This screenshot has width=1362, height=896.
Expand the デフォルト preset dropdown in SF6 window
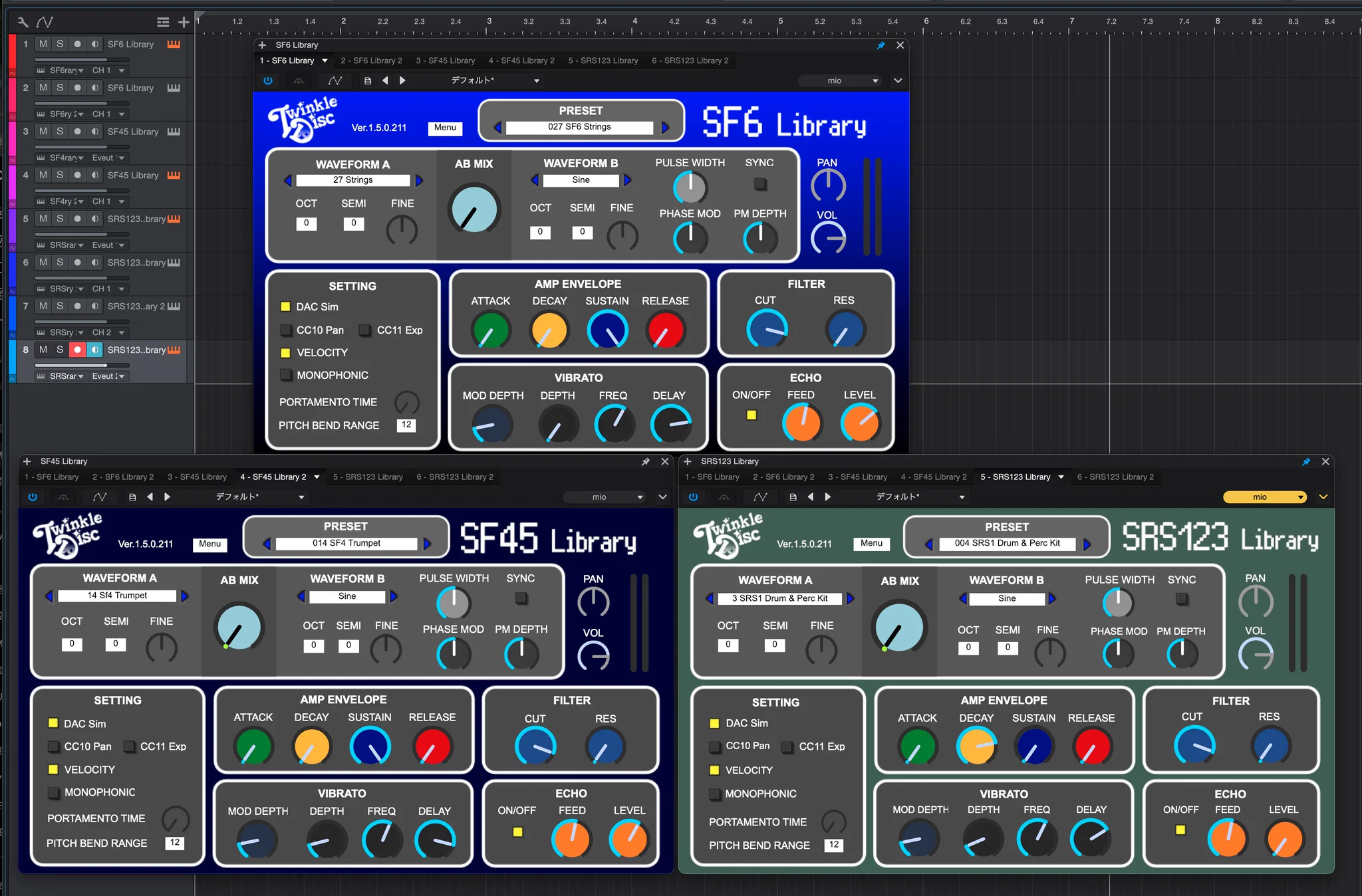(495, 80)
